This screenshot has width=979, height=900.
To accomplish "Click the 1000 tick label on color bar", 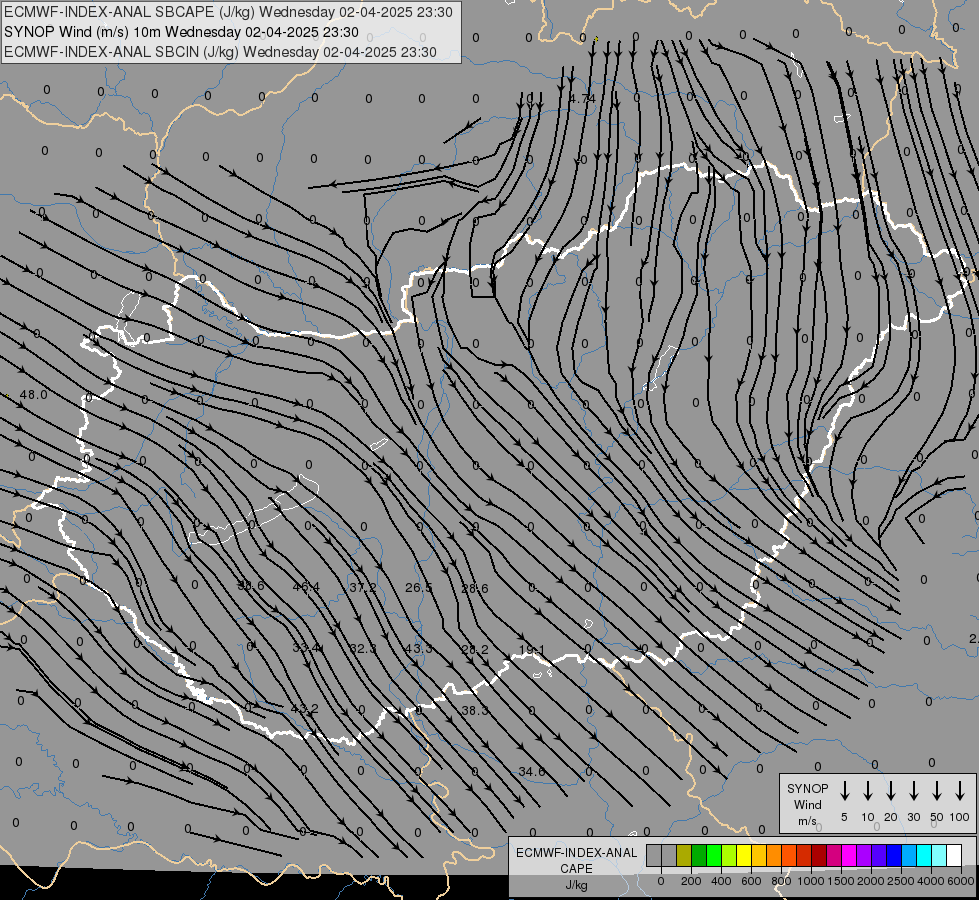I will [811, 881].
